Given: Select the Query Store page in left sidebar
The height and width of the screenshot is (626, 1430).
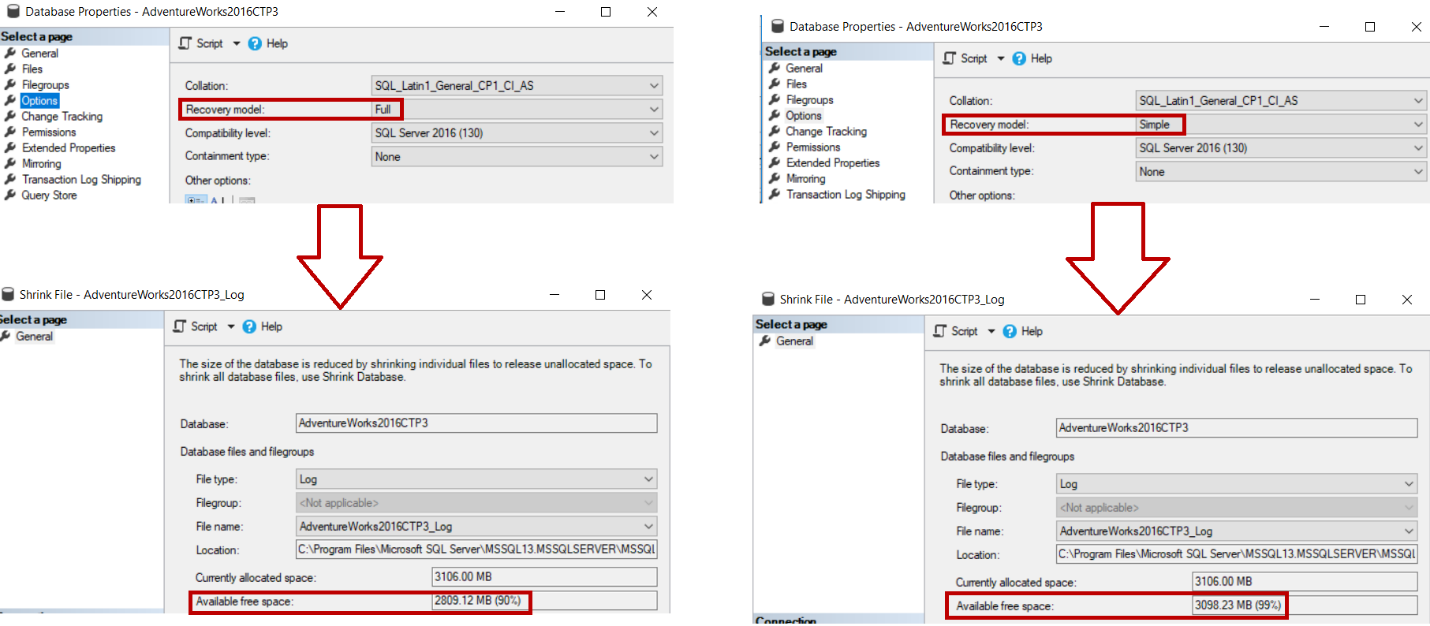Looking at the screenshot, I should point(50,195).
